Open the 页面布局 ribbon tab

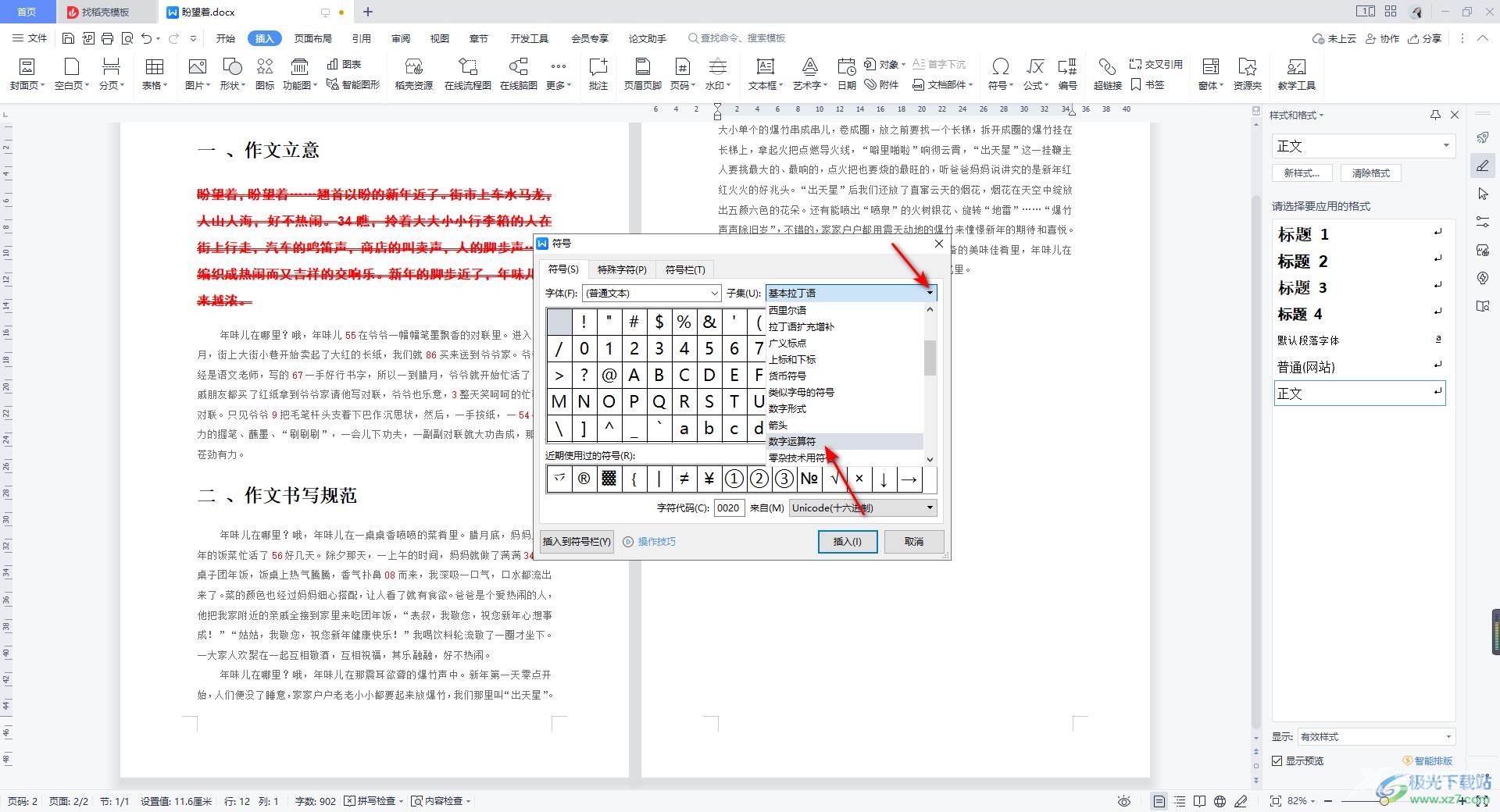click(312, 38)
